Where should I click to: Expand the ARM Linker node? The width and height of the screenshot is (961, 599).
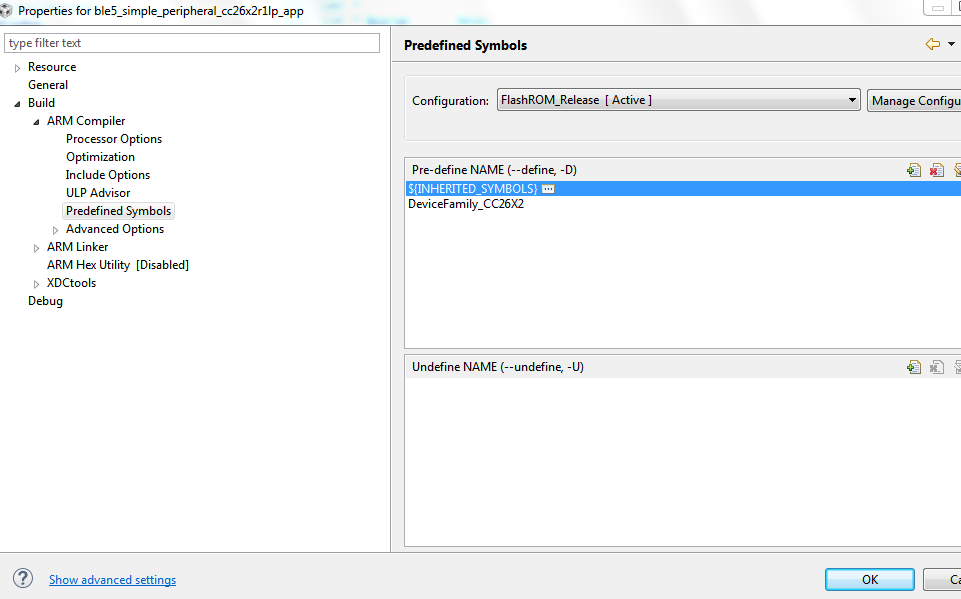[37, 248]
